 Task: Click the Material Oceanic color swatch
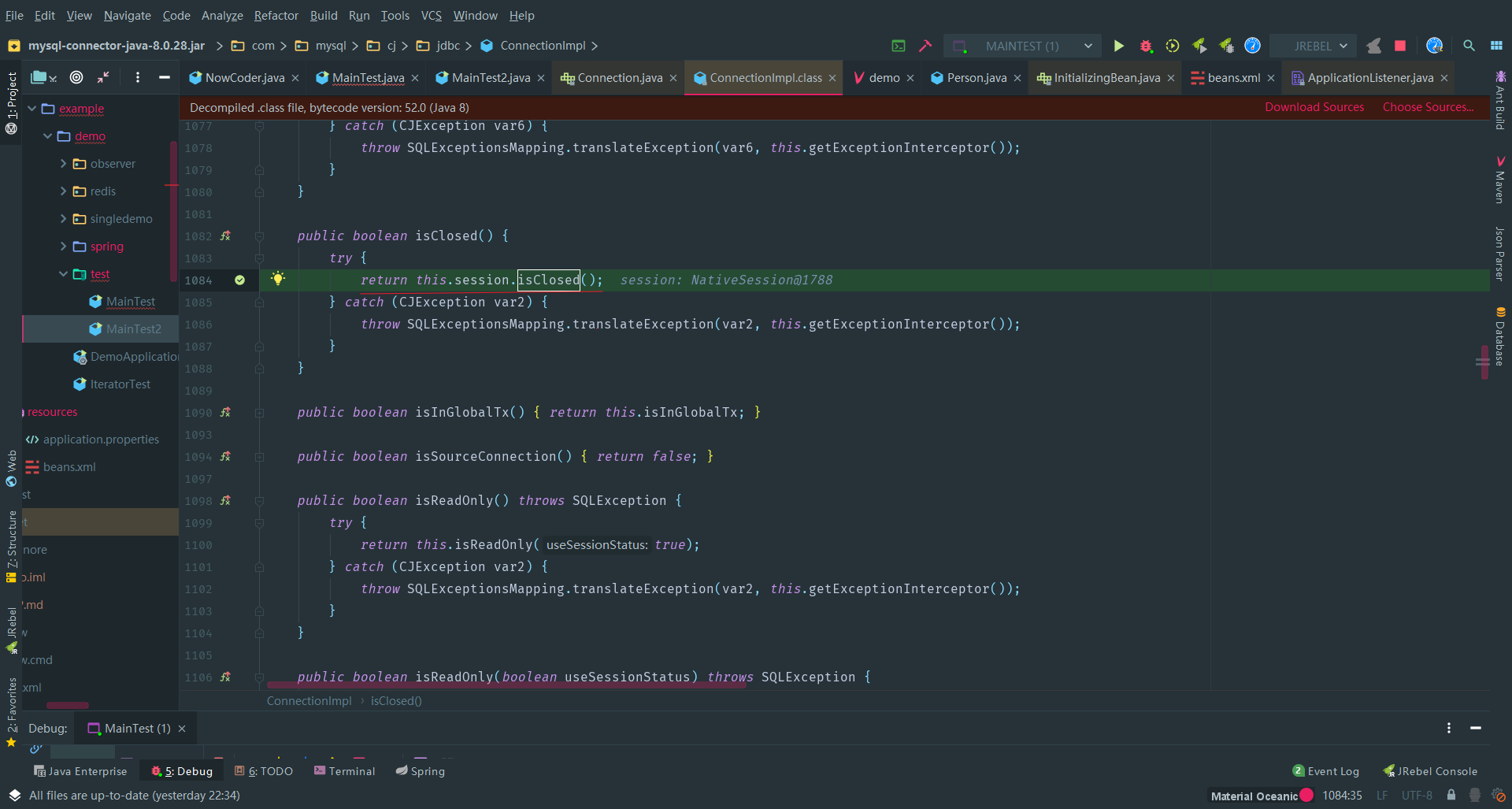[x=1305, y=796]
